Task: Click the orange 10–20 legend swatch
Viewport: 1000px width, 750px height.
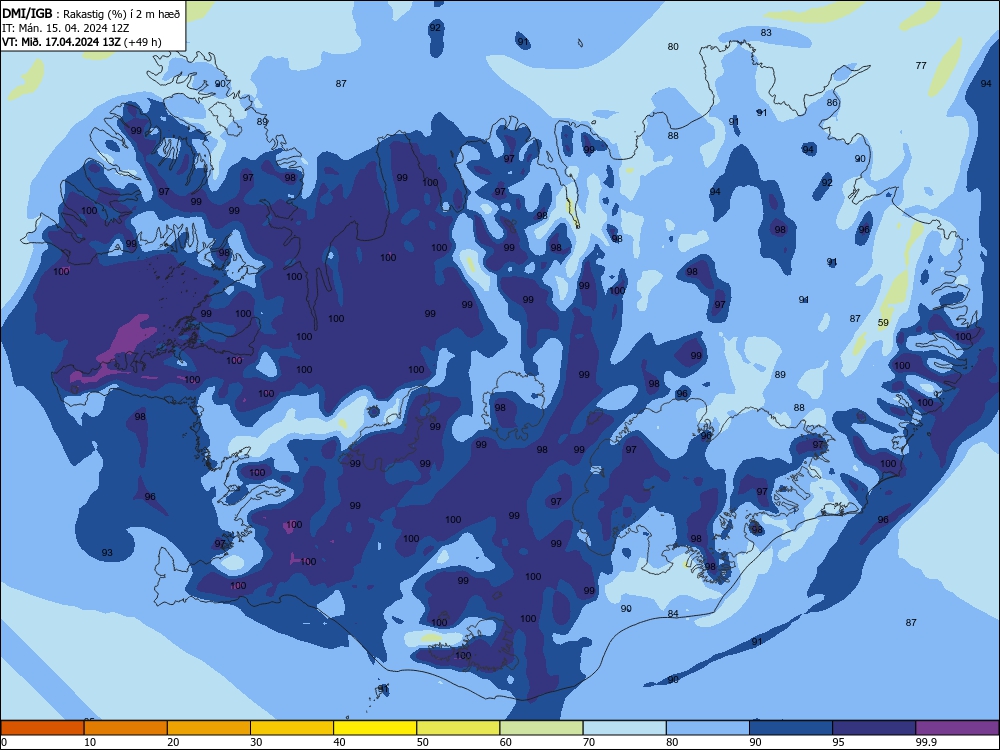Action: coord(126,728)
